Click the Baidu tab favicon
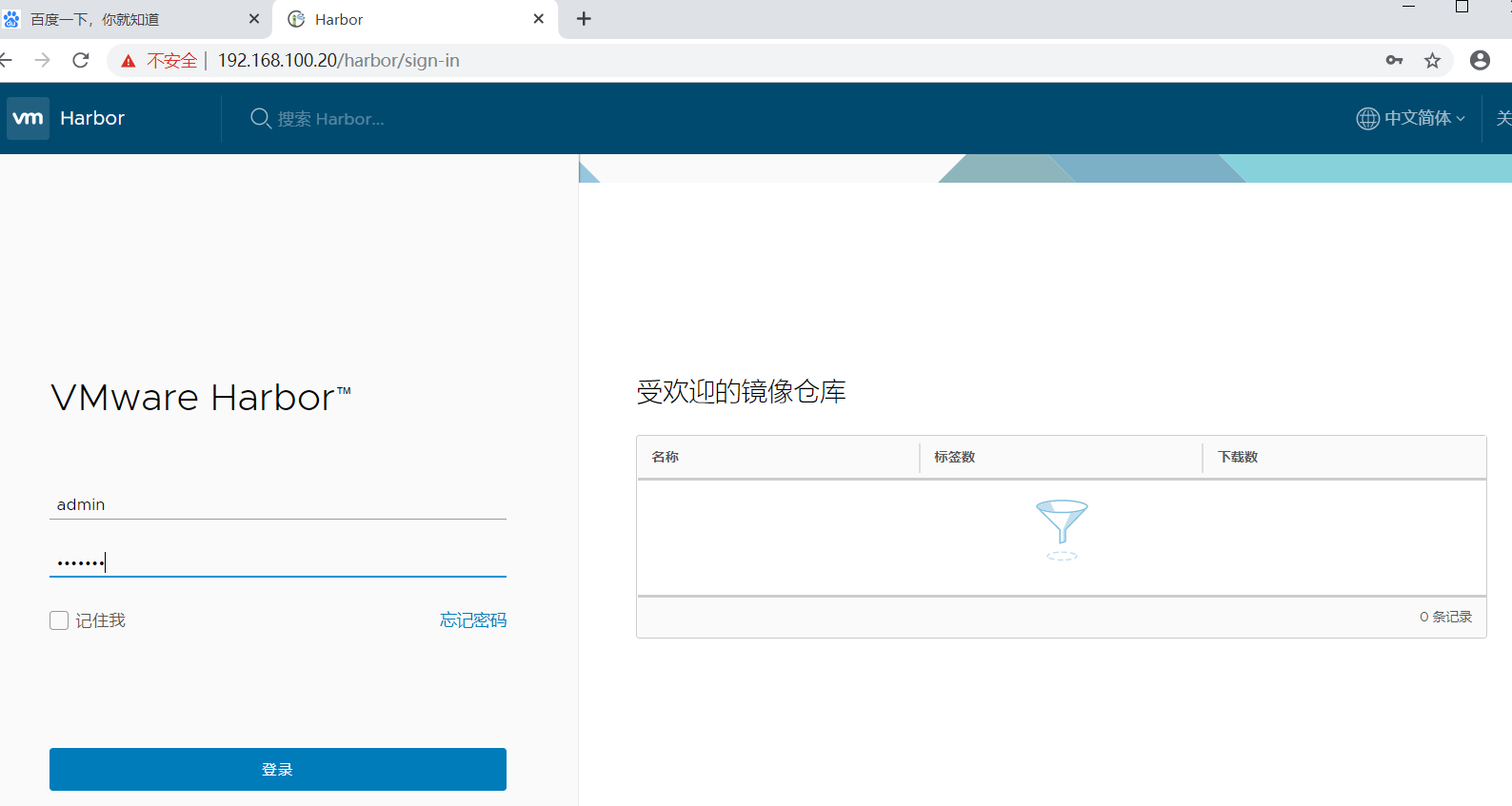The height and width of the screenshot is (806, 1512). pyautogui.click(x=11, y=19)
